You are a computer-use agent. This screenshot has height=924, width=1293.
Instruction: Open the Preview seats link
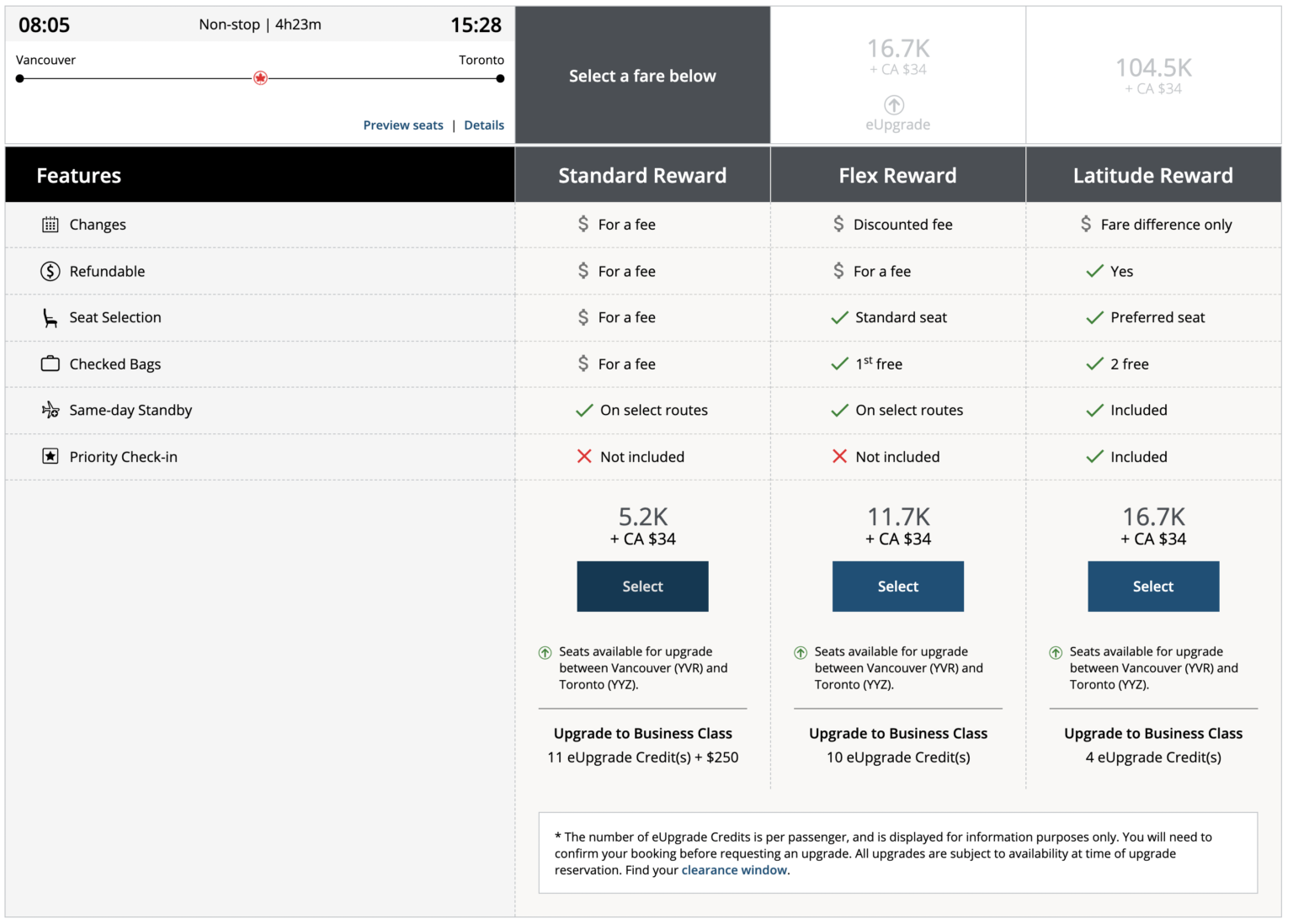pyautogui.click(x=403, y=125)
